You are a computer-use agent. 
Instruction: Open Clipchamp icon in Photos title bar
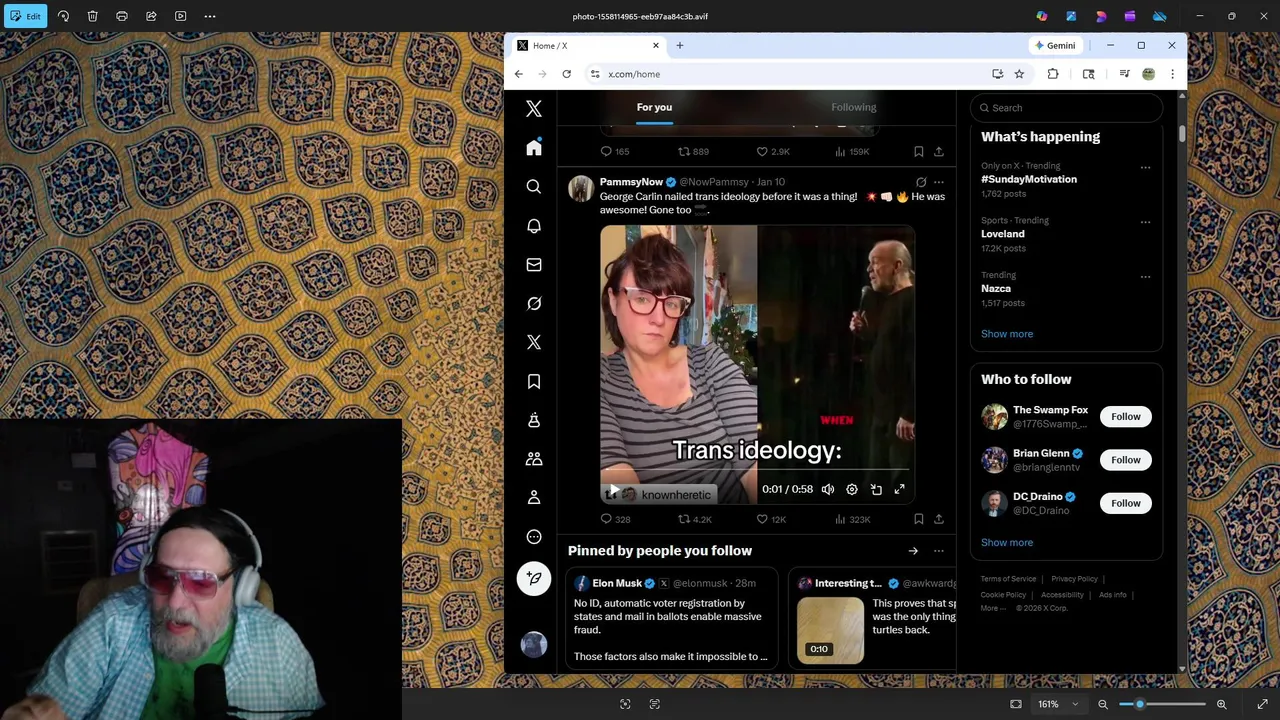tap(1130, 16)
